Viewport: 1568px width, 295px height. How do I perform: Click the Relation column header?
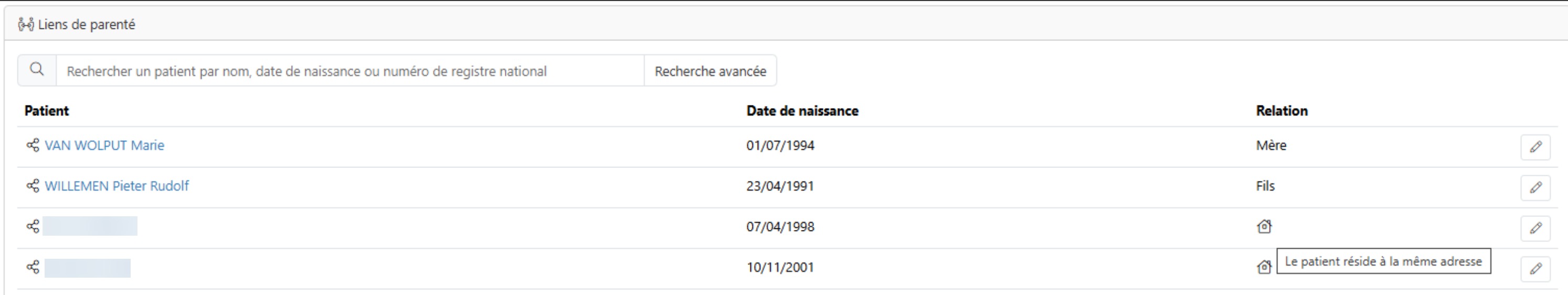pos(1282,111)
